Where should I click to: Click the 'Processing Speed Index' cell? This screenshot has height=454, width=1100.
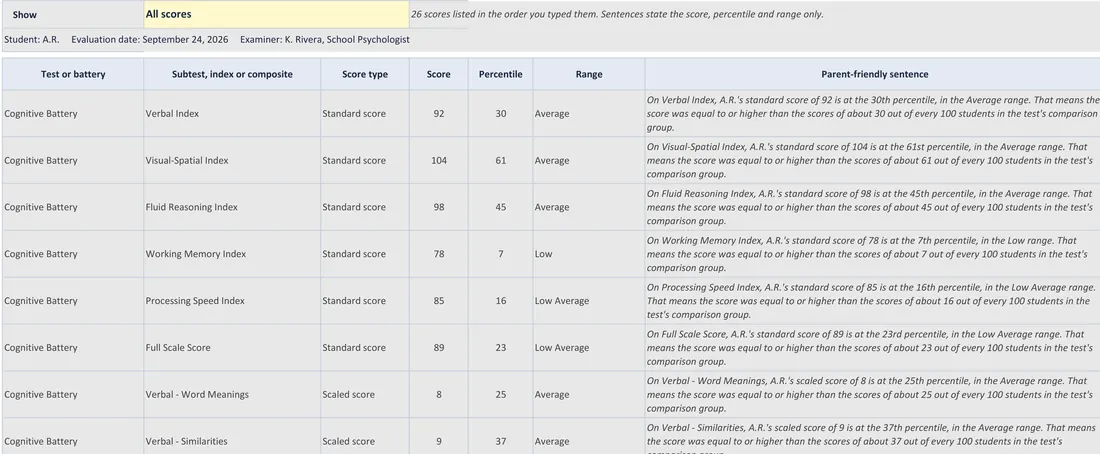pos(232,301)
